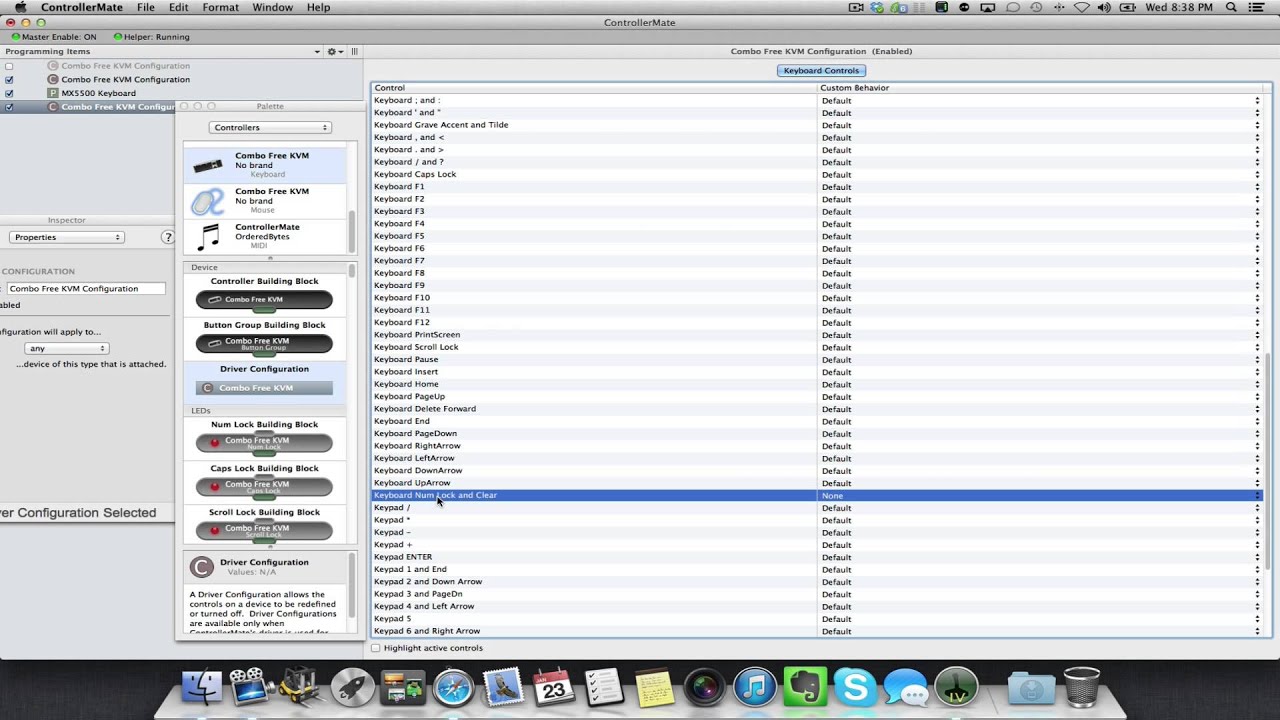Open the Window menu
This screenshot has width=1280, height=720.
(x=272, y=7)
